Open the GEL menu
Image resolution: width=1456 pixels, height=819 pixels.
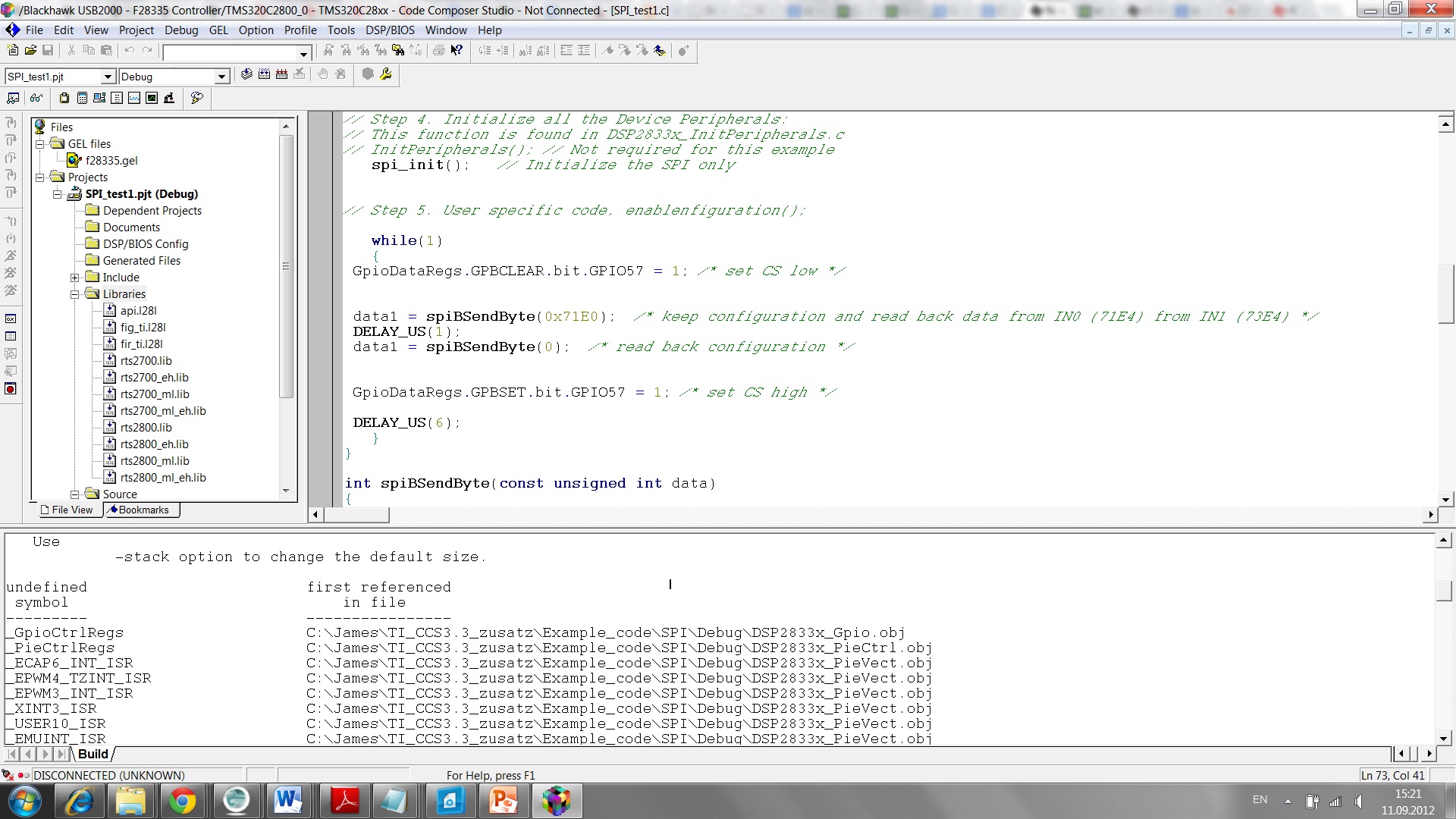[218, 30]
